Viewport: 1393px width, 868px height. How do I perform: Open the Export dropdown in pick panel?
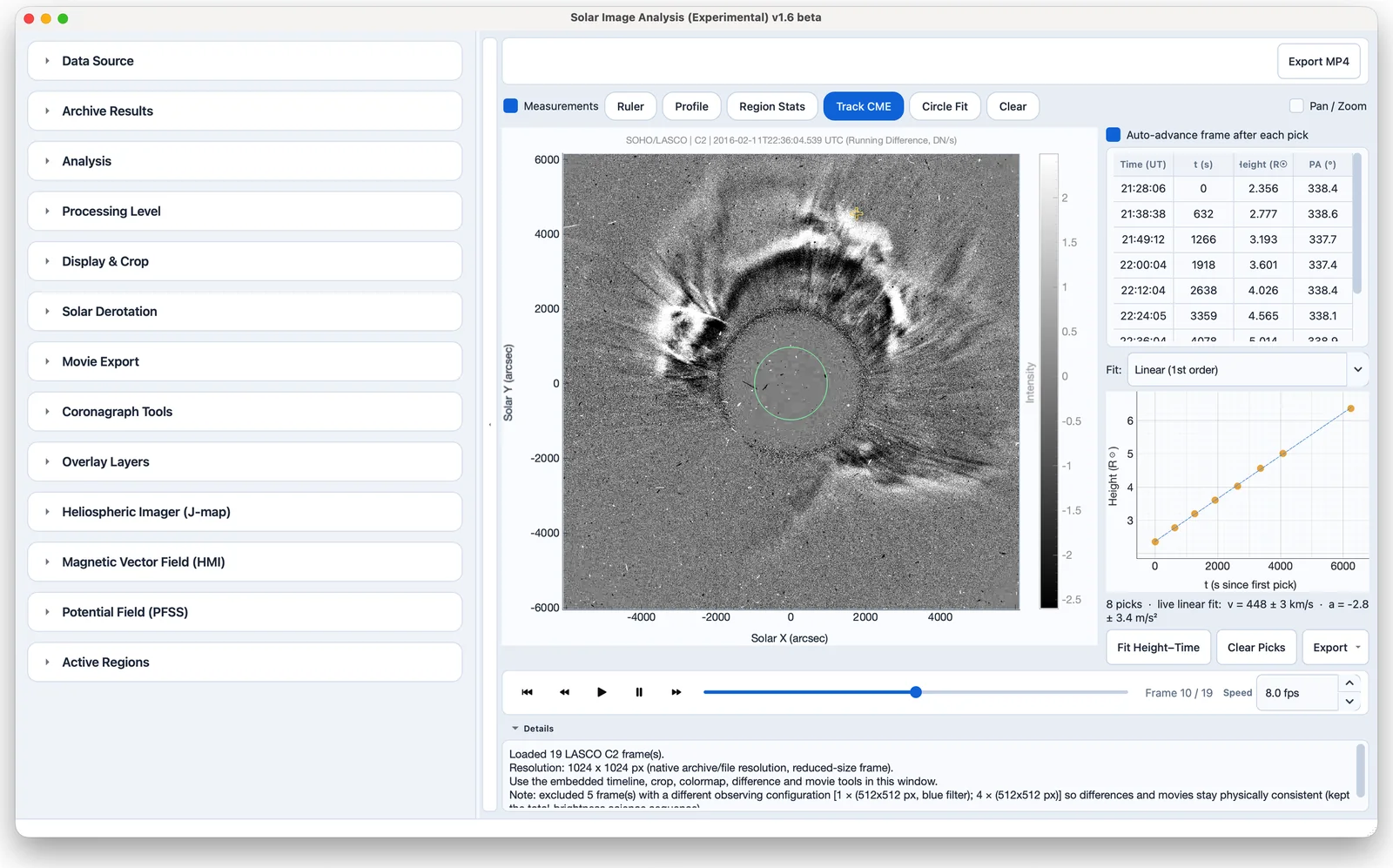coord(1336,648)
